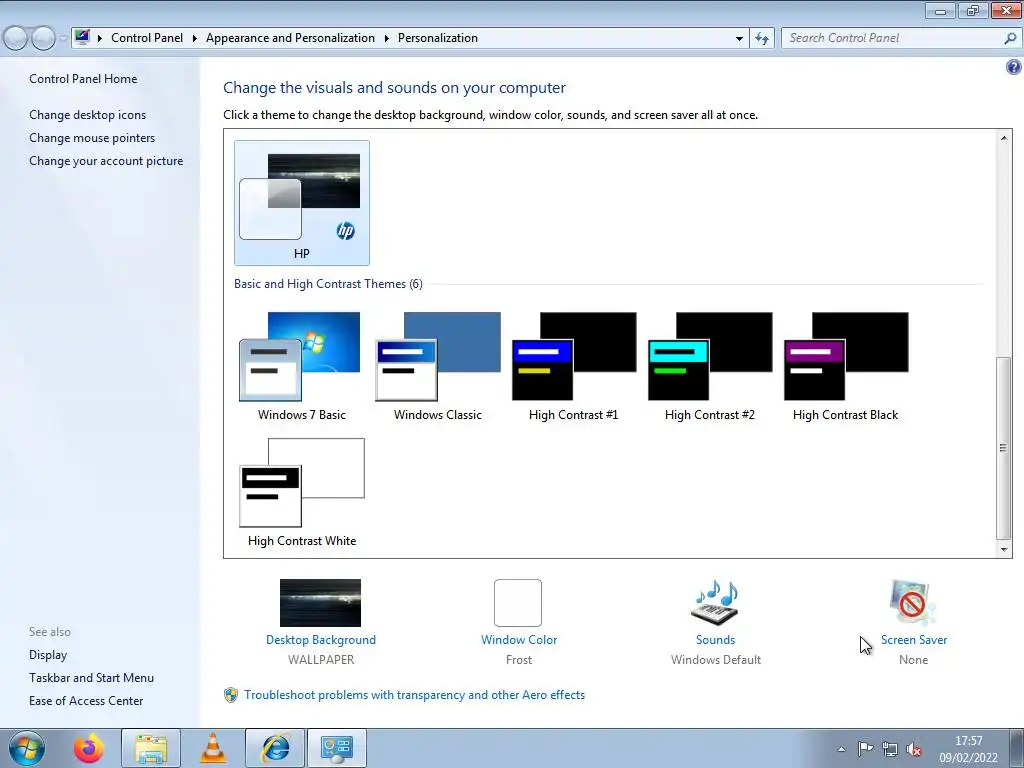Open Ease of Access Center link
The image size is (1024, 768).
[x=86, y=701]
